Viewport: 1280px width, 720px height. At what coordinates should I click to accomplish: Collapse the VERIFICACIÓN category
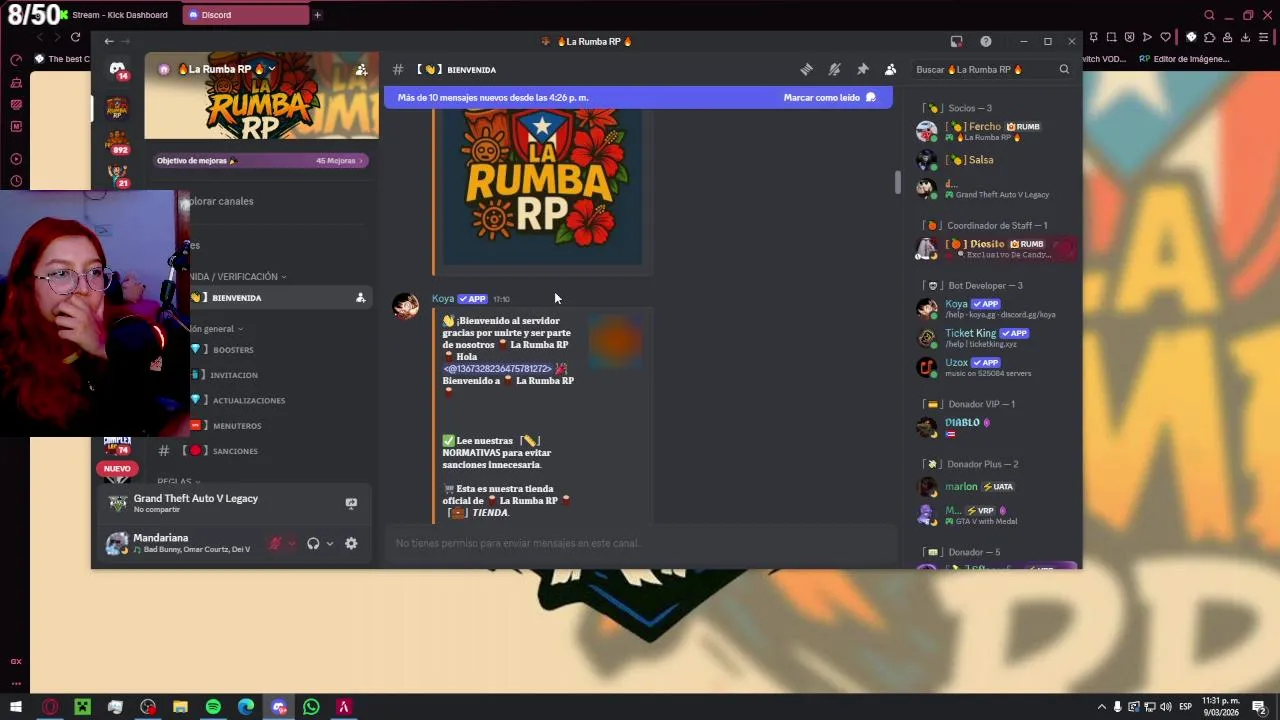(x=240, y=277)
